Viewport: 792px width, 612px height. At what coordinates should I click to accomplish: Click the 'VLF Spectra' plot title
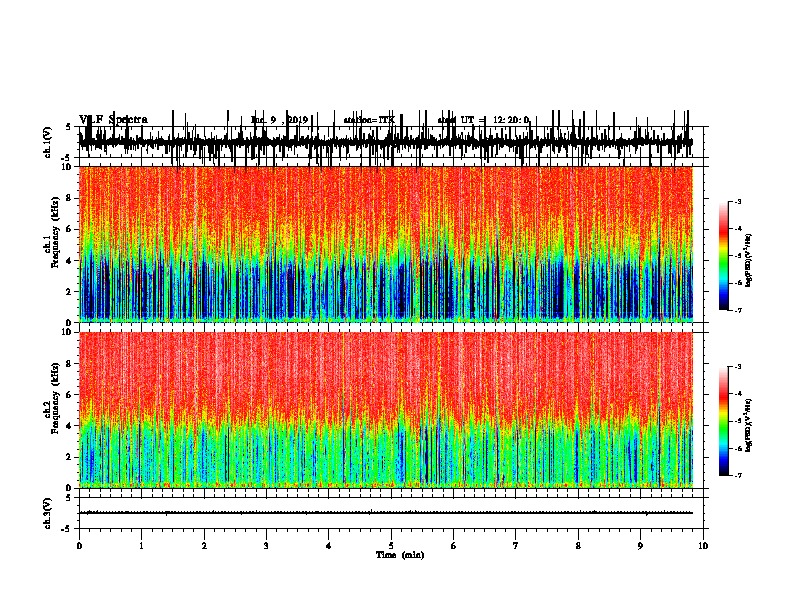click(x=113, y=120)
